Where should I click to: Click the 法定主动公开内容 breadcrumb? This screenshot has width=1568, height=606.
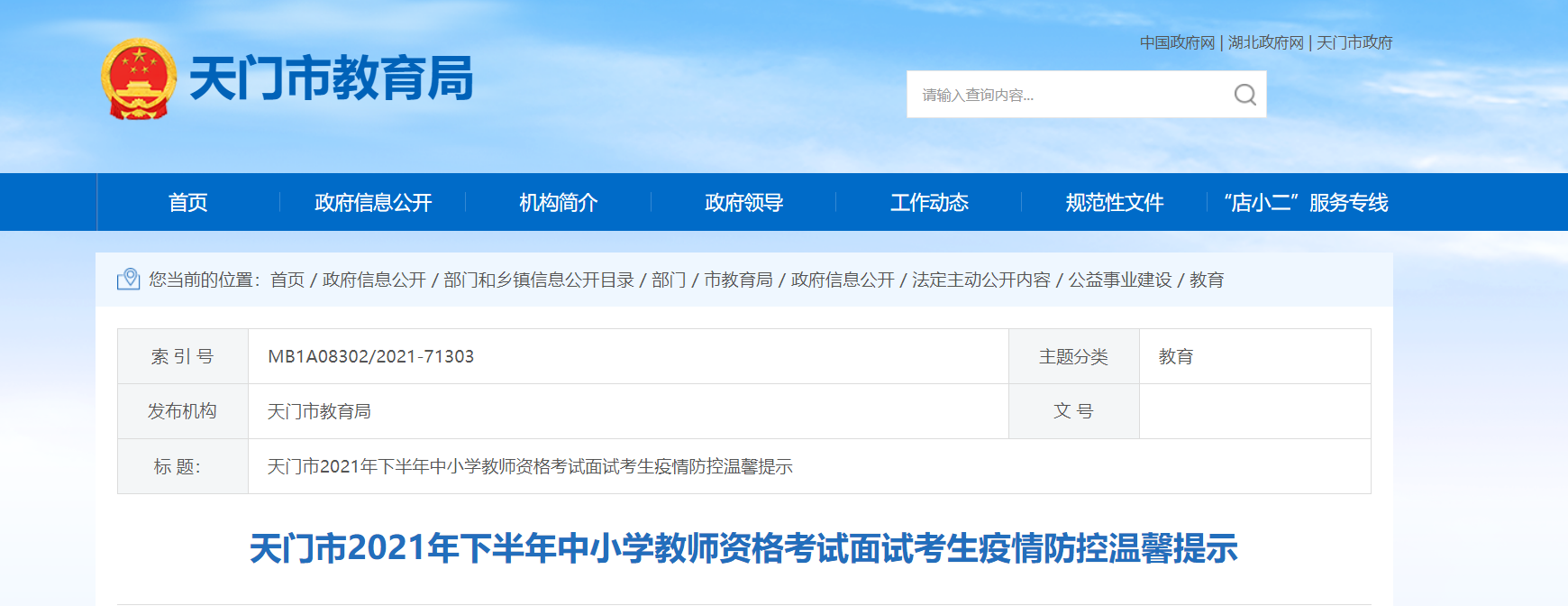tap(981, 280)
